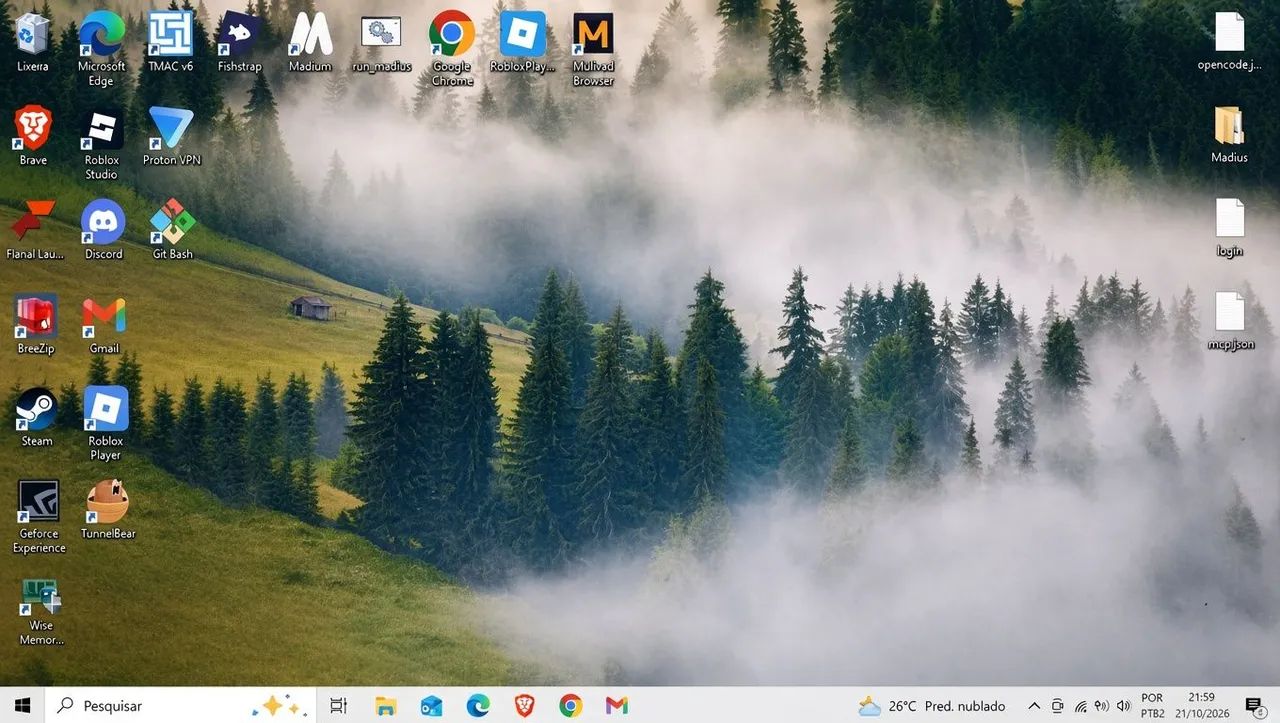Select the opencode.json file on desktop

1229,42
